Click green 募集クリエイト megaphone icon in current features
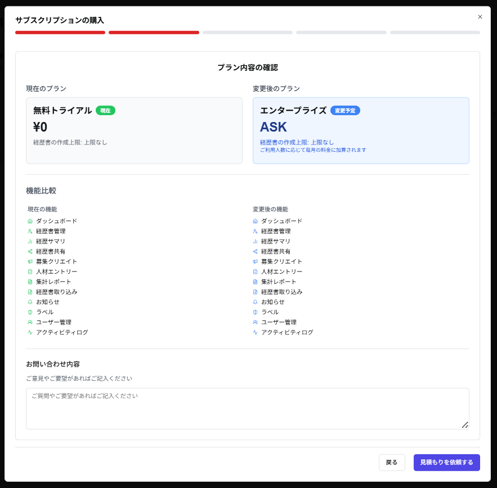Screen dimensions: 497x488 click(30, 261)
